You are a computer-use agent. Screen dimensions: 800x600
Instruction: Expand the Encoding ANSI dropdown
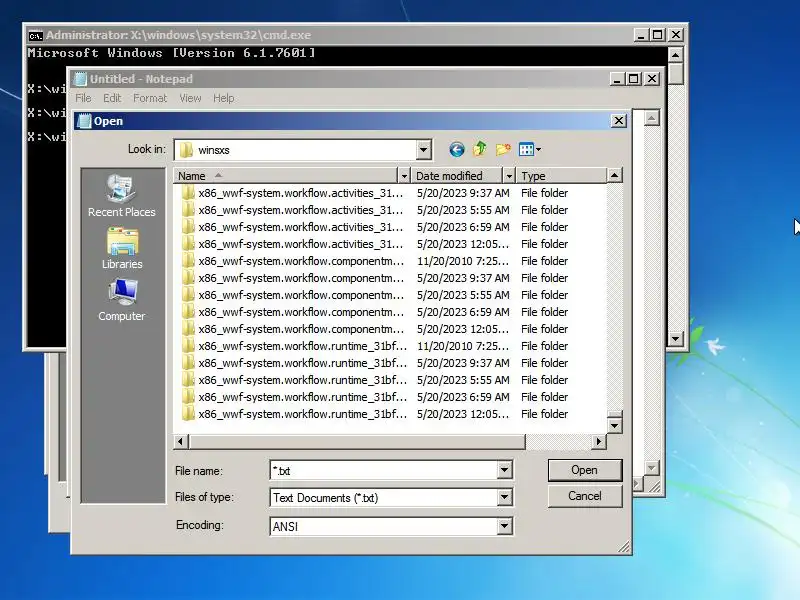tap(504, 526)
